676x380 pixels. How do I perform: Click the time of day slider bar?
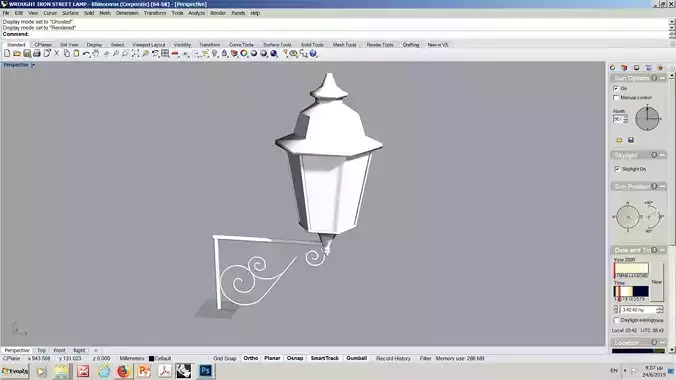click(x=631, y=292)
